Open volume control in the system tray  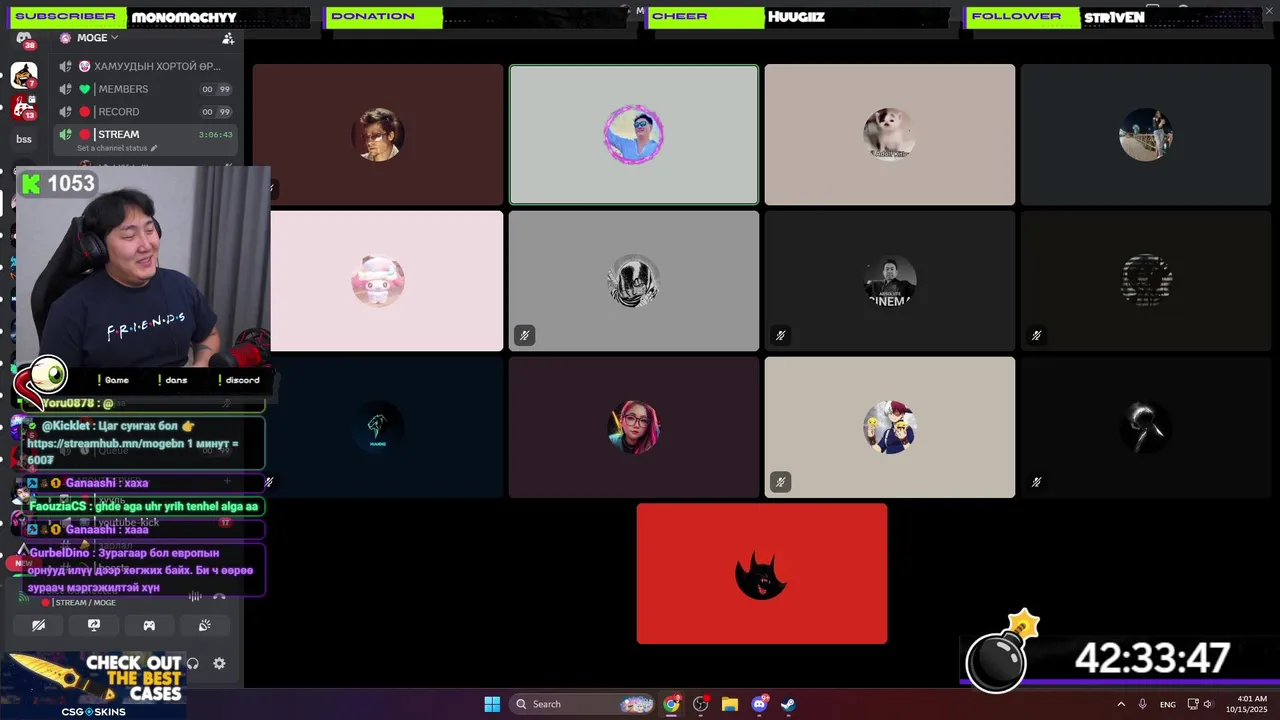coord(1209,704)
